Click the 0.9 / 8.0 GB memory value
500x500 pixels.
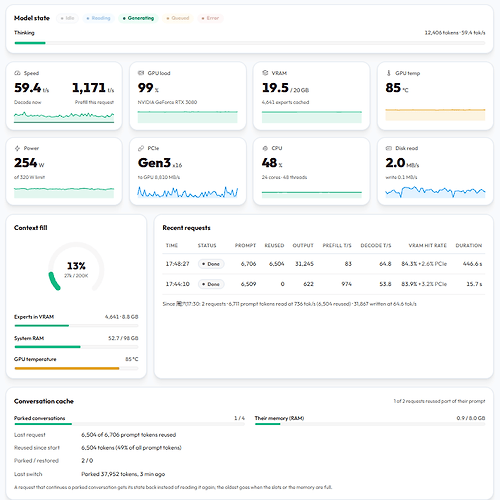[x=471, y=418]
